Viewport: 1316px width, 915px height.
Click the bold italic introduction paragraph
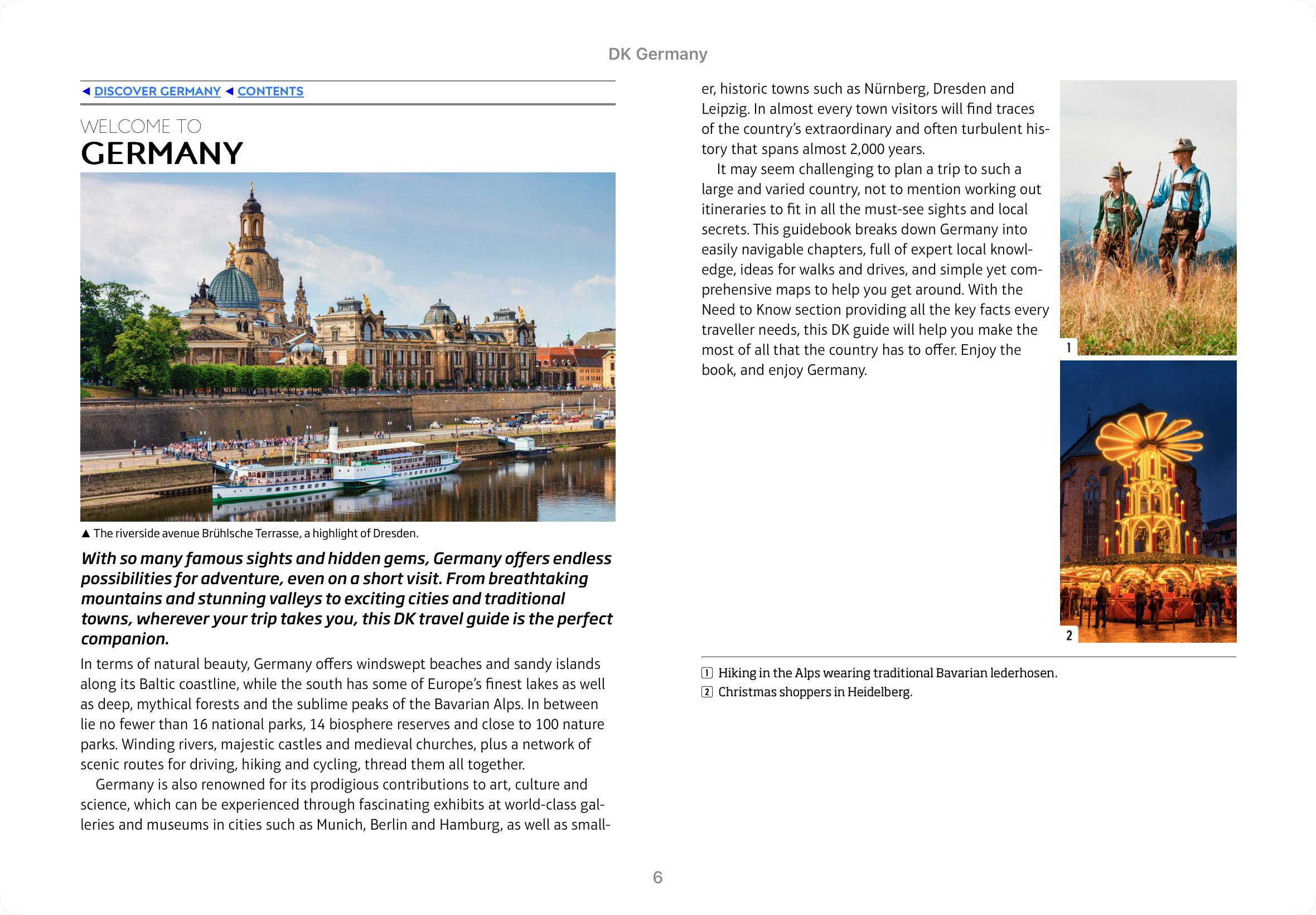click(x=347, y=599)
